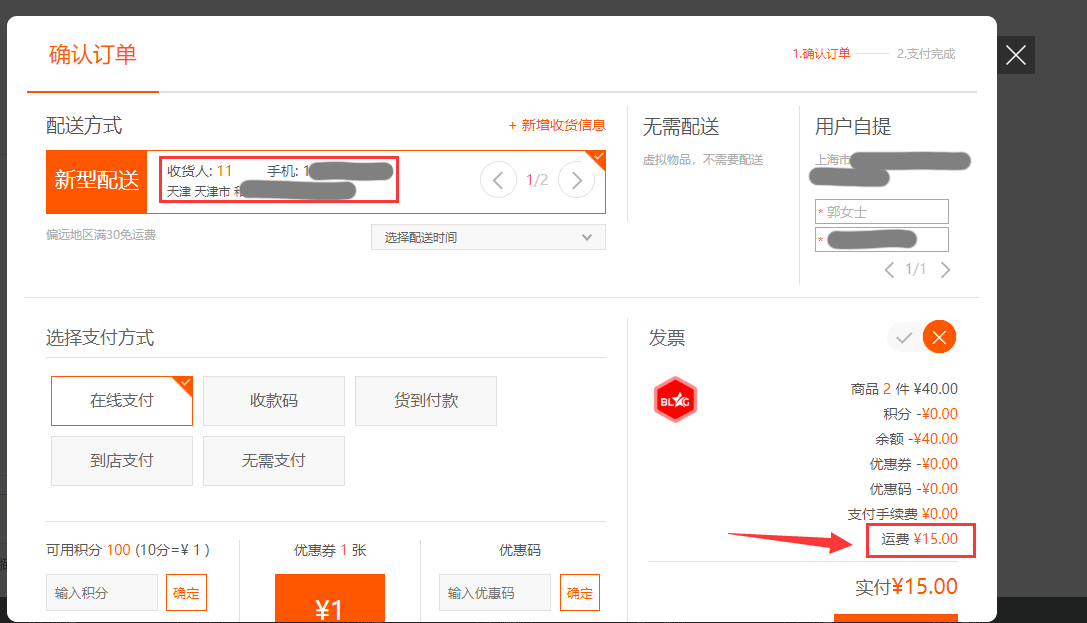
Task: Go to next delivery address arrow
Action: (576, 180)
